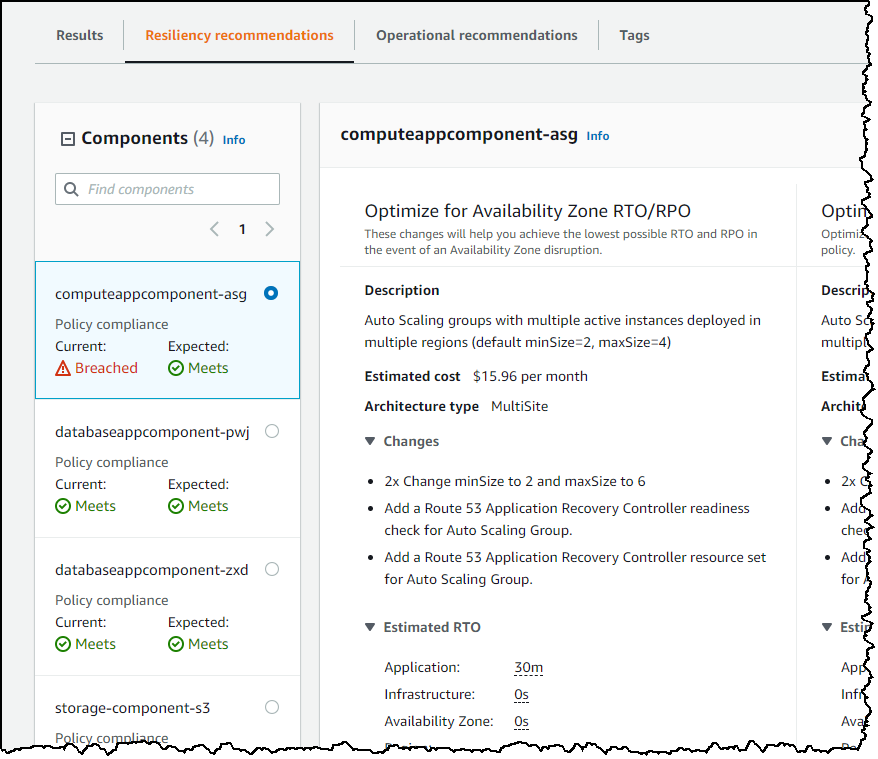The width and height of the screenshot is (878, 759).
Task: Collapse the Estimated RTO section triangle
Action: point(370,627)
